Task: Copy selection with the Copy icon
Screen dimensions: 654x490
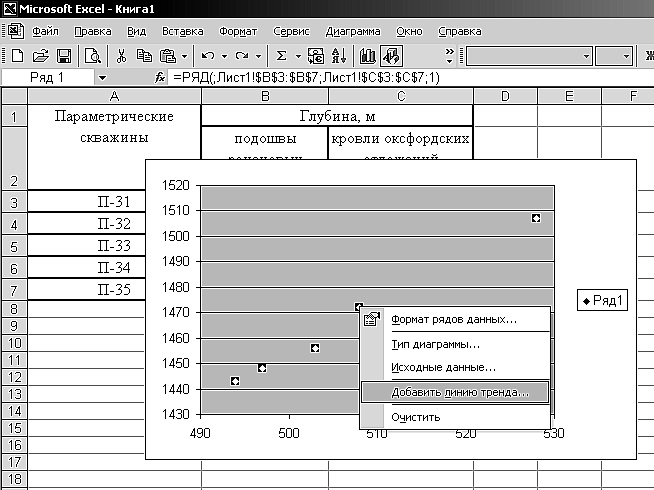Action: (x=144, y=55)
